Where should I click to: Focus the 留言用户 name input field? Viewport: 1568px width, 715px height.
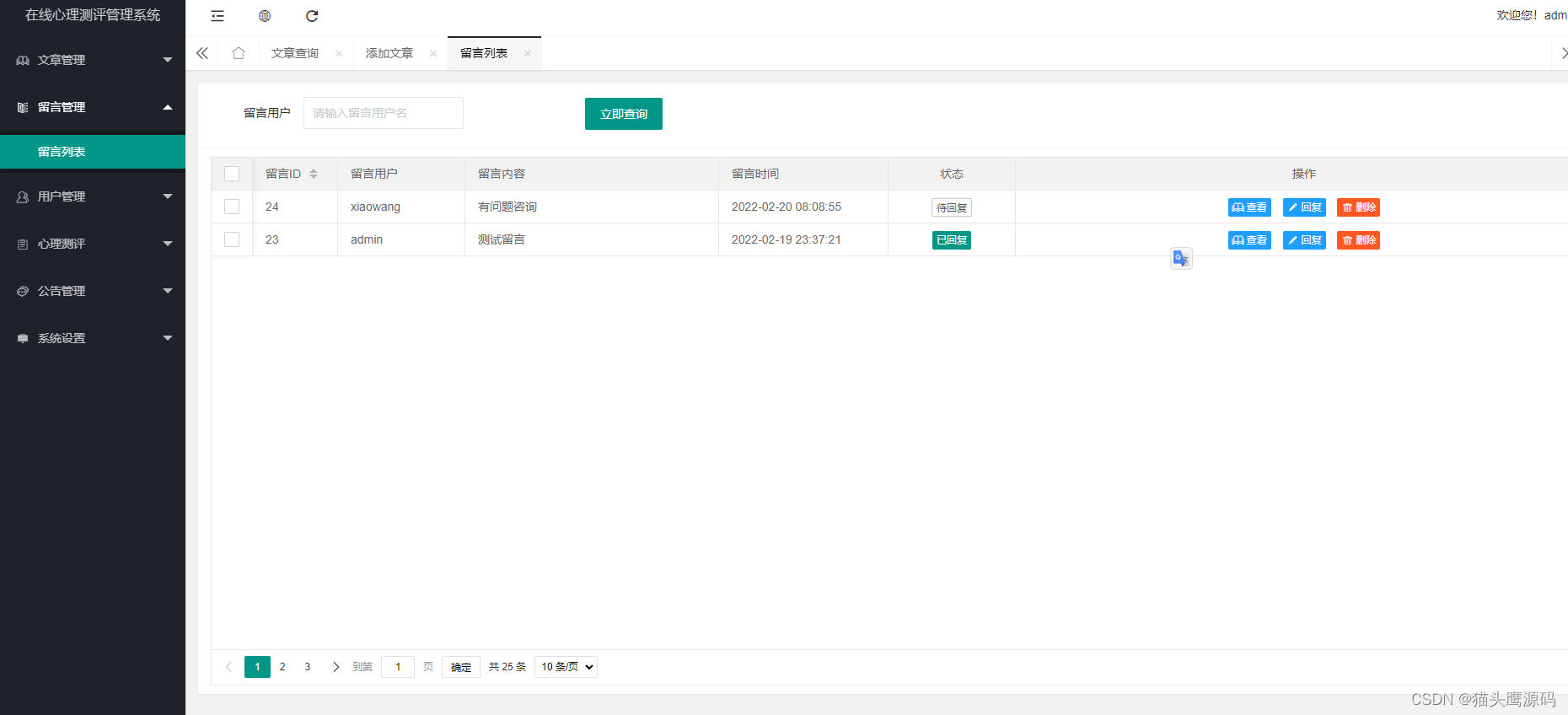pos(384,113)
